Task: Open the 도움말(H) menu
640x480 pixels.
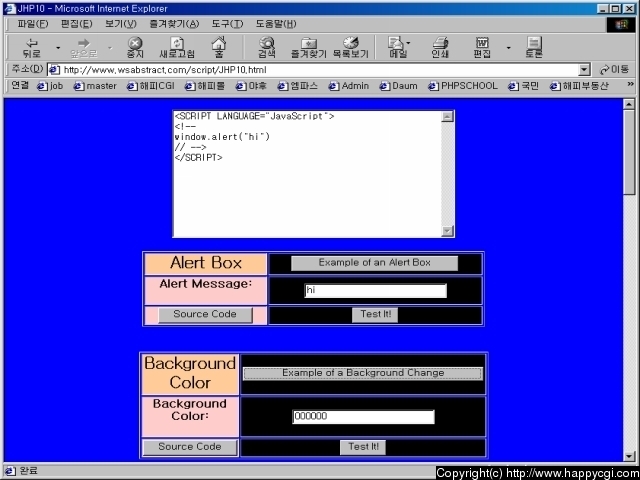Action: click(276, 24)
